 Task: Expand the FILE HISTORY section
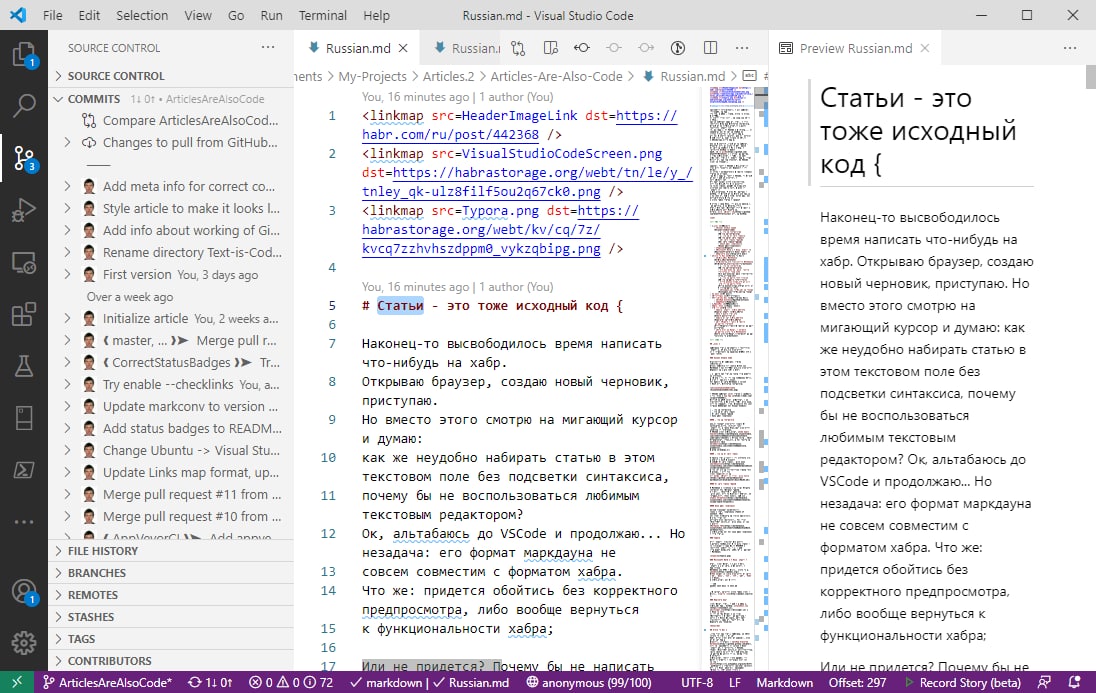click(171, 551)
